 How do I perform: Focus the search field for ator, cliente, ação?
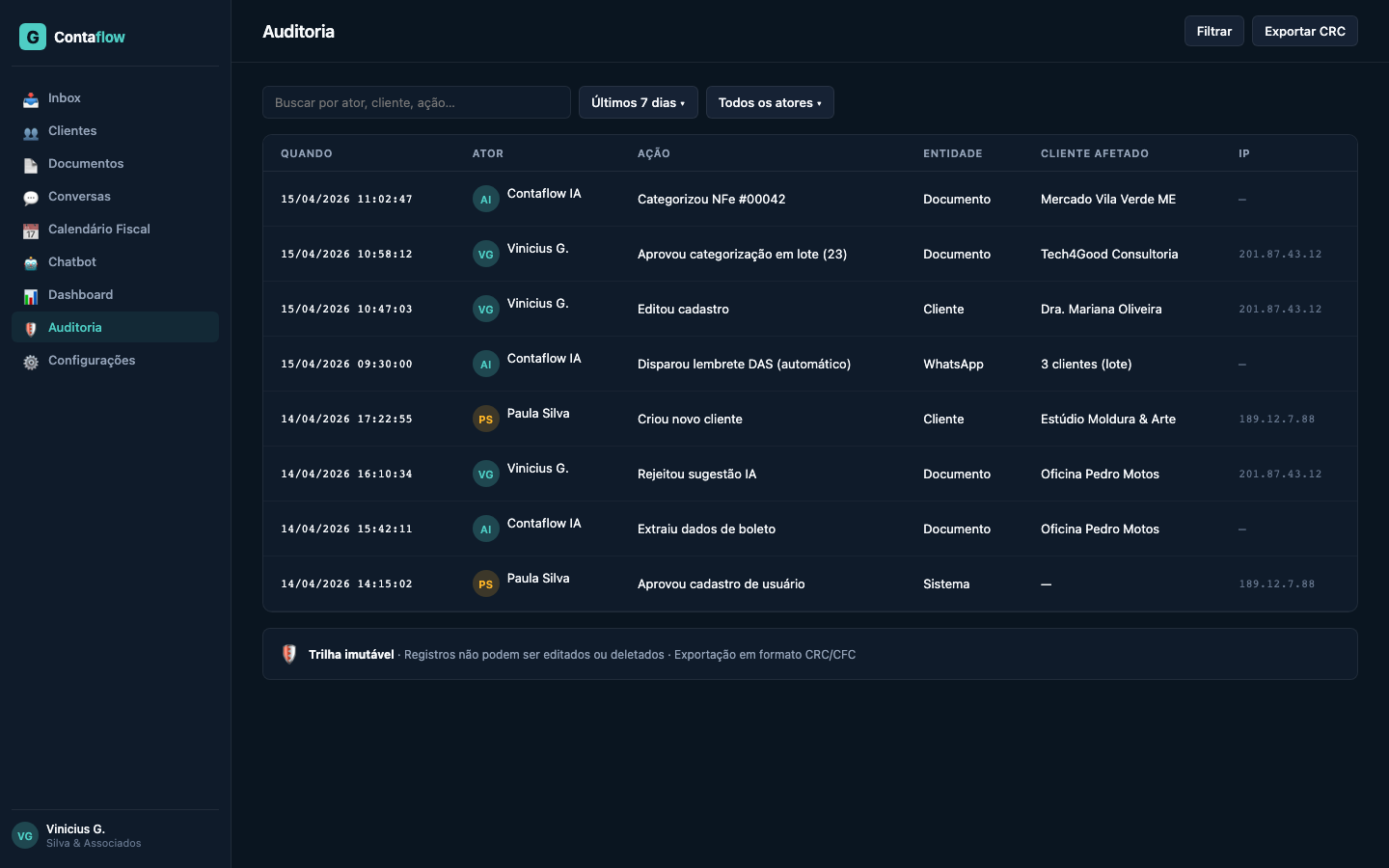(x=416, y=102)
